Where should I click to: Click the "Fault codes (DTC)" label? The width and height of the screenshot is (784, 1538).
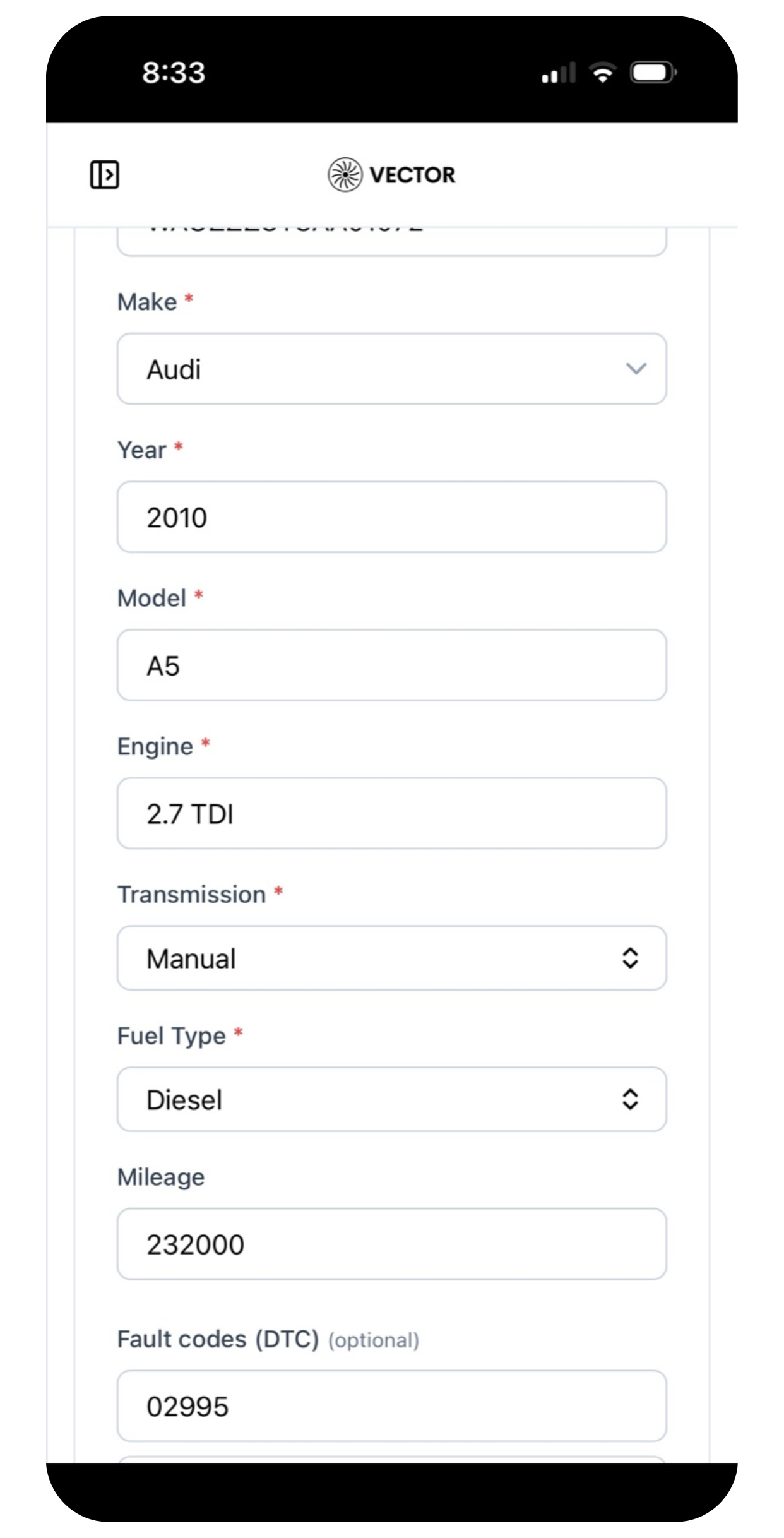(x=218, y=1339)
